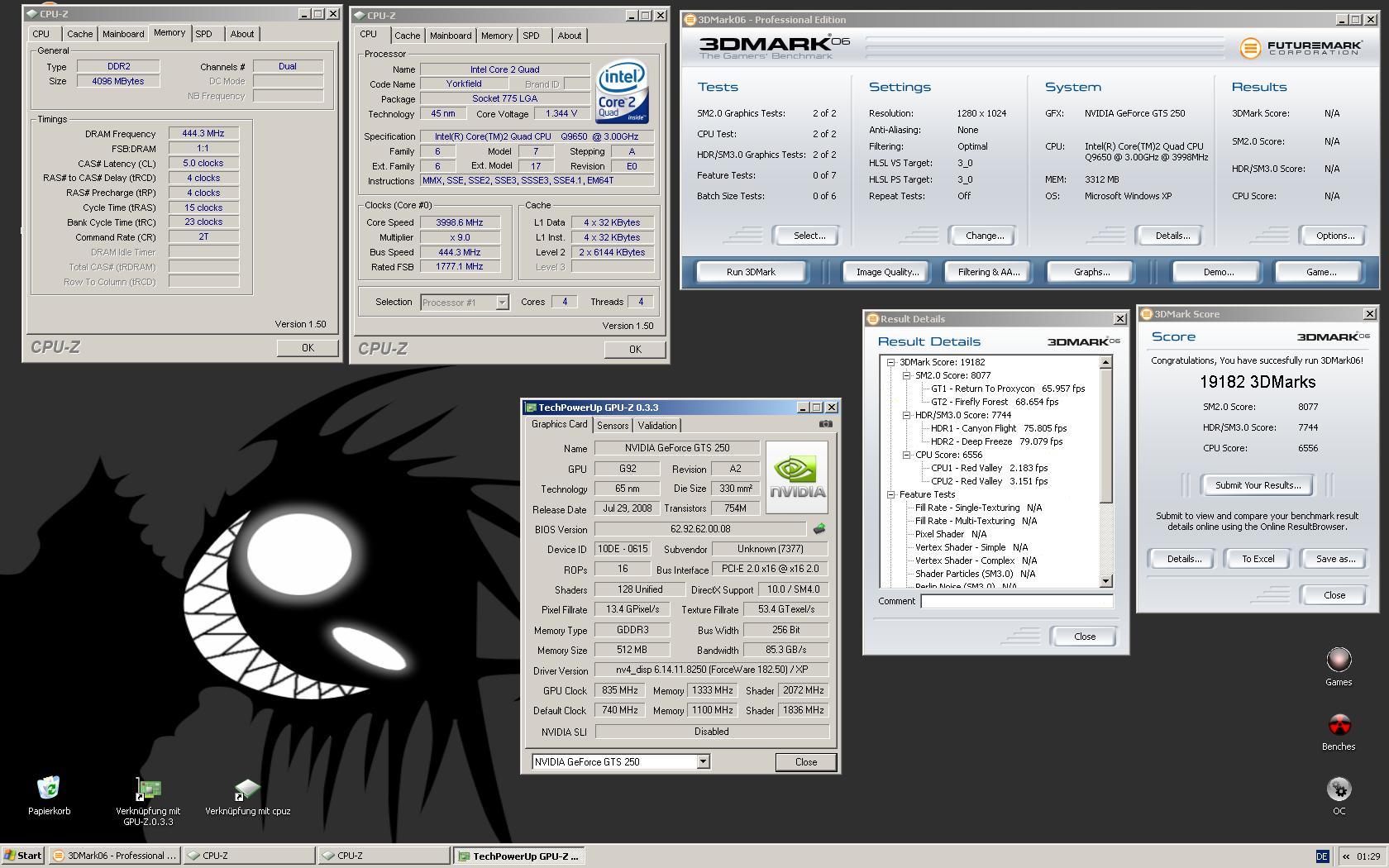The width and height of the screenshot is (1389, 868).
Task: Open the Mainboard tab in left CPU-Z window
Action: 123,34
